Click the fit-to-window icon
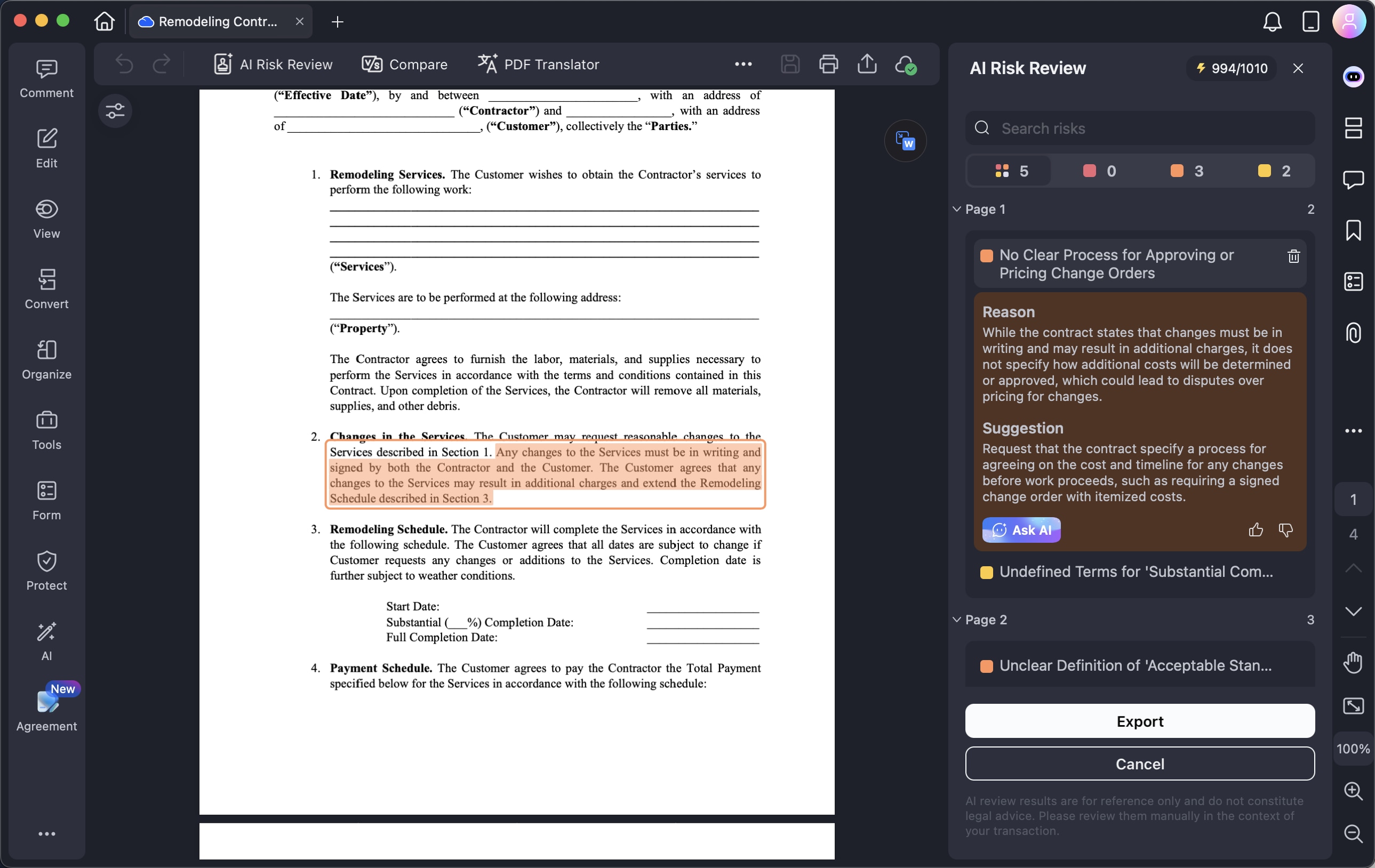1375x868 pixels. point(1353,706)
